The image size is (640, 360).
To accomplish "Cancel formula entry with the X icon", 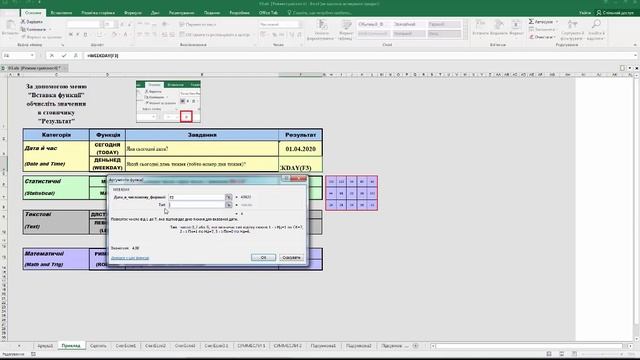I will pos(52,56).
